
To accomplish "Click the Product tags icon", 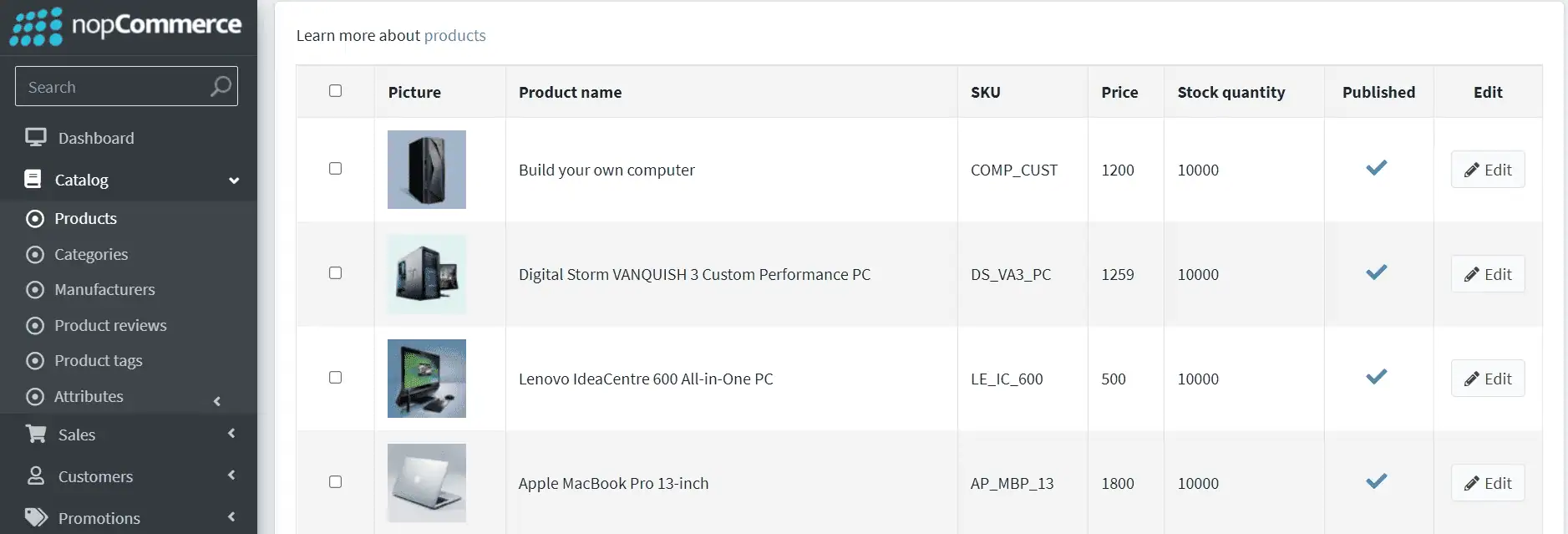I will 34,360.
